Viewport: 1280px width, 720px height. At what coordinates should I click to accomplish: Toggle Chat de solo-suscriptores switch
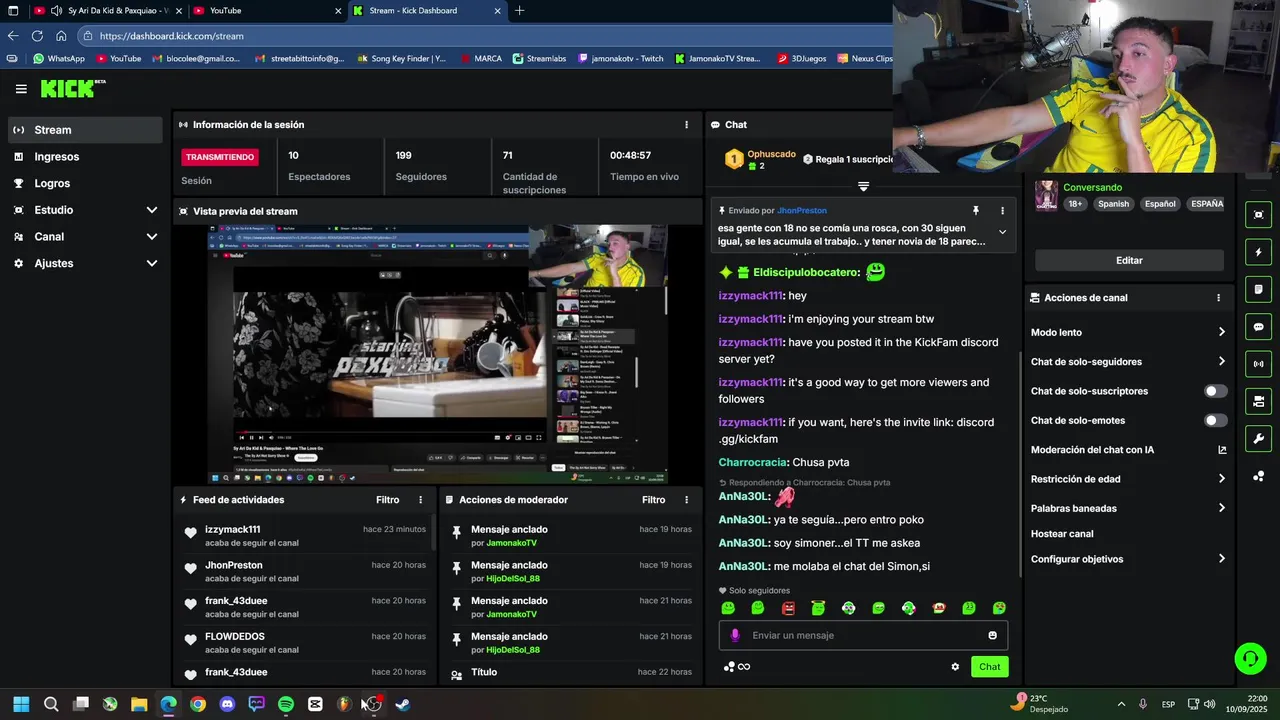pos(1215,391)
